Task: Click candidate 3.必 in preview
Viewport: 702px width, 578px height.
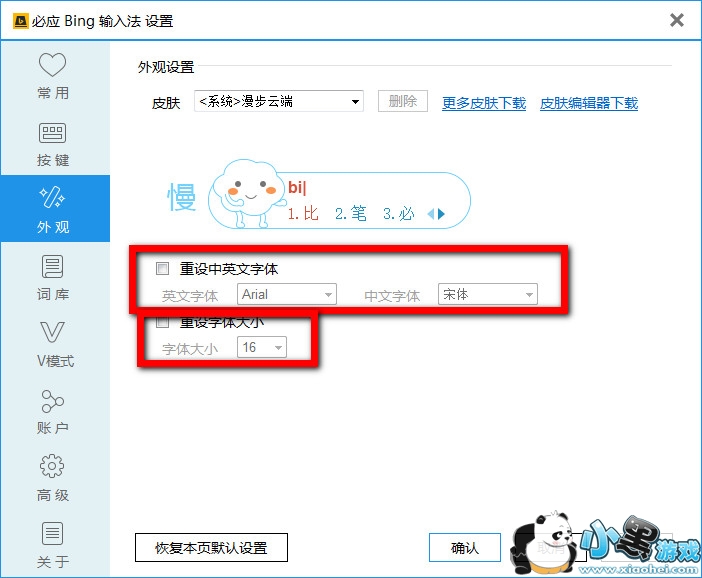Action: tap(398, 214)
